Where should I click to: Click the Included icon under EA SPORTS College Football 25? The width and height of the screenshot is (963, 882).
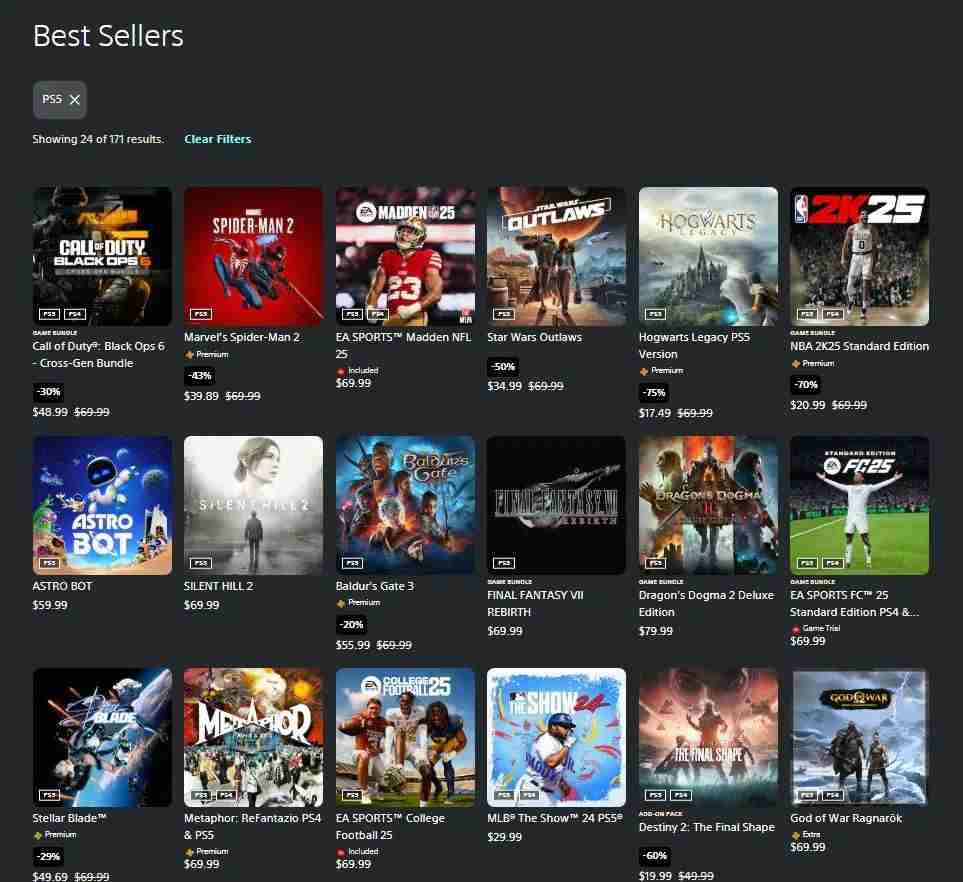pos(341,852)
